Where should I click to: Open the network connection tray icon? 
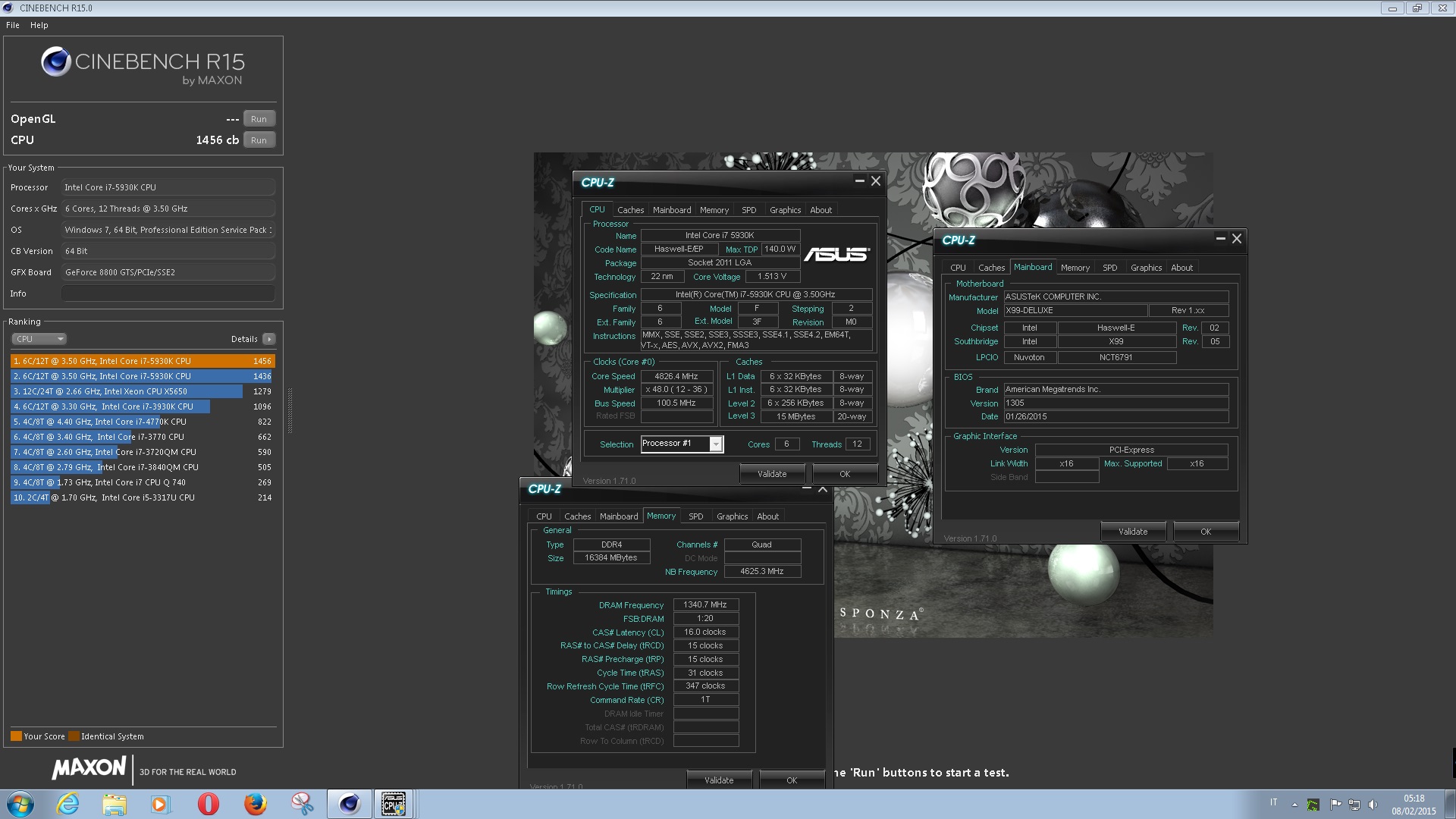pyautogui.click(x=1354, y=805)
